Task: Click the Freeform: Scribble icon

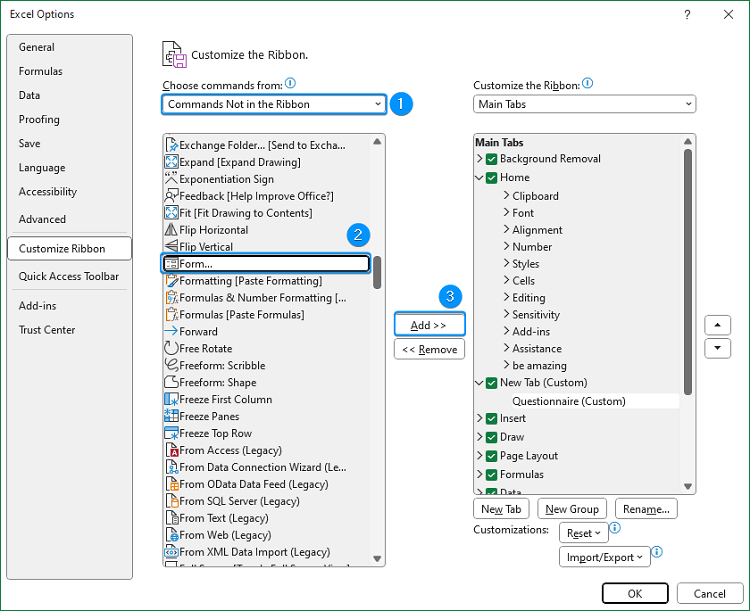Action: (x=171, y=365)
